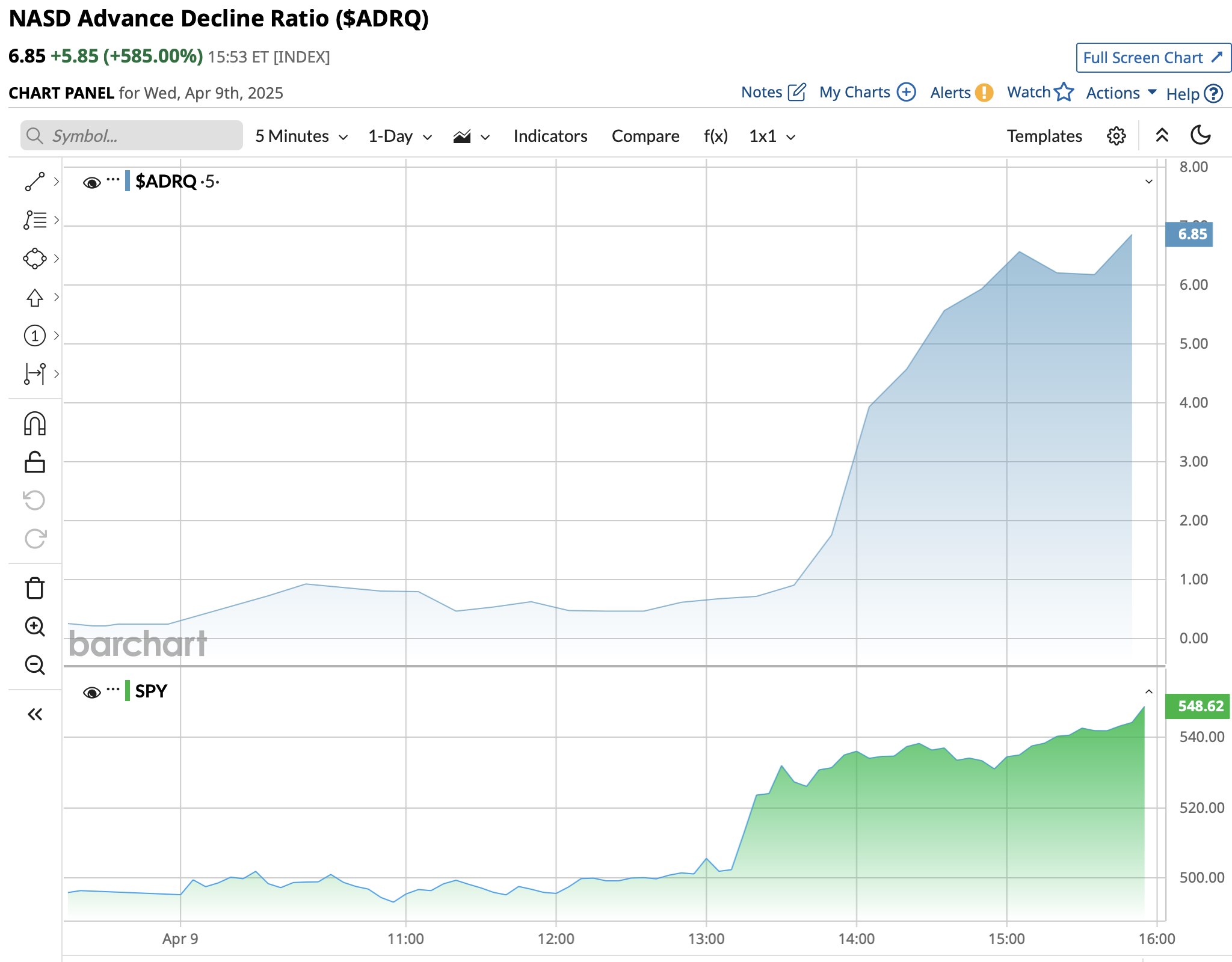The height and width of the screenshot is (962, 1232).
Task: Select the trend line drawing tool
Action: 34,182
